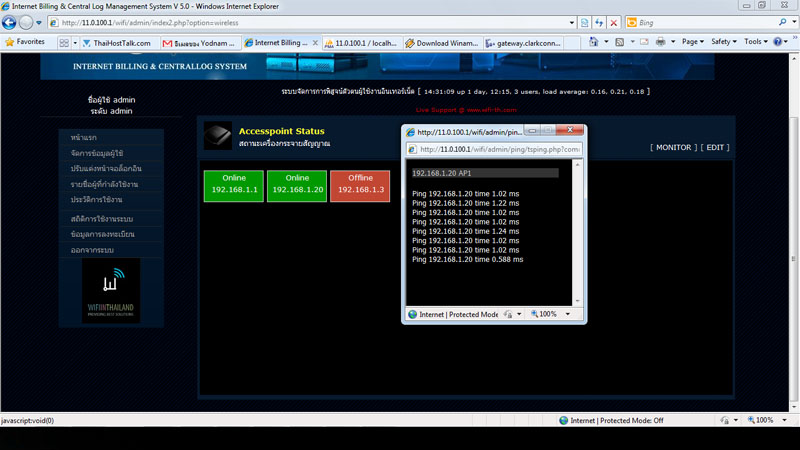Click the main window address bar URL

(x=150, y=22)
